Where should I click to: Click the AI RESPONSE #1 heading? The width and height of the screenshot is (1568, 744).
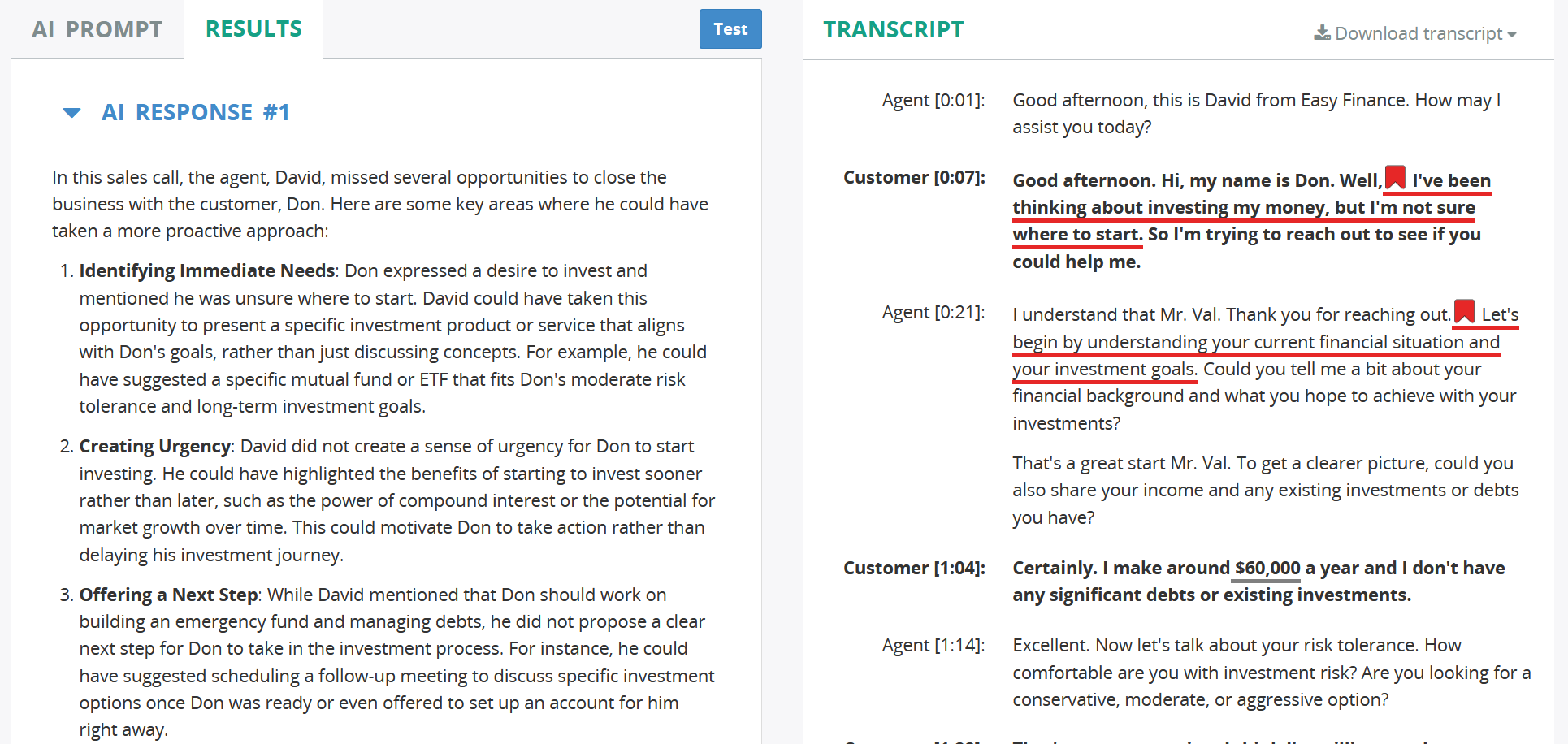pos(196,112)
